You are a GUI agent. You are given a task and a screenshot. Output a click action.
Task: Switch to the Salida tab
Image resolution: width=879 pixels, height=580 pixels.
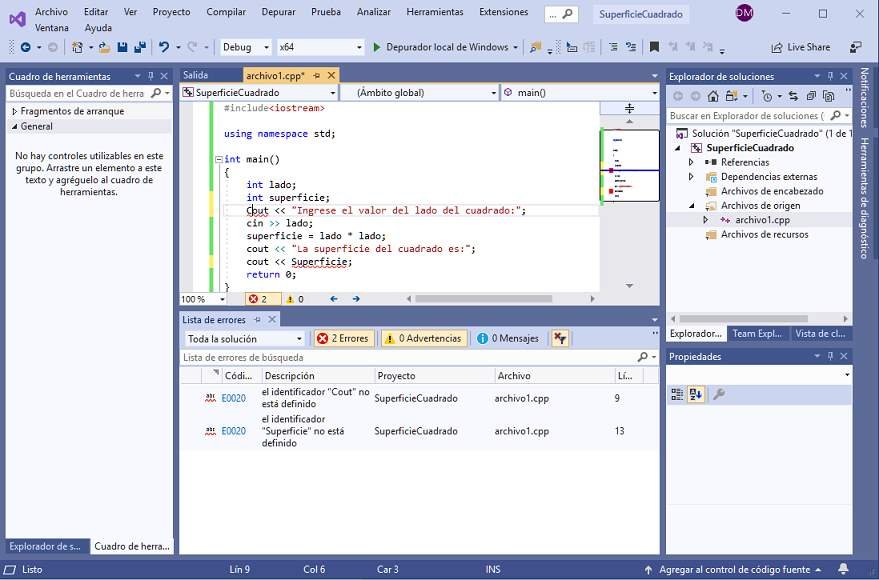[x=196, y=75]
